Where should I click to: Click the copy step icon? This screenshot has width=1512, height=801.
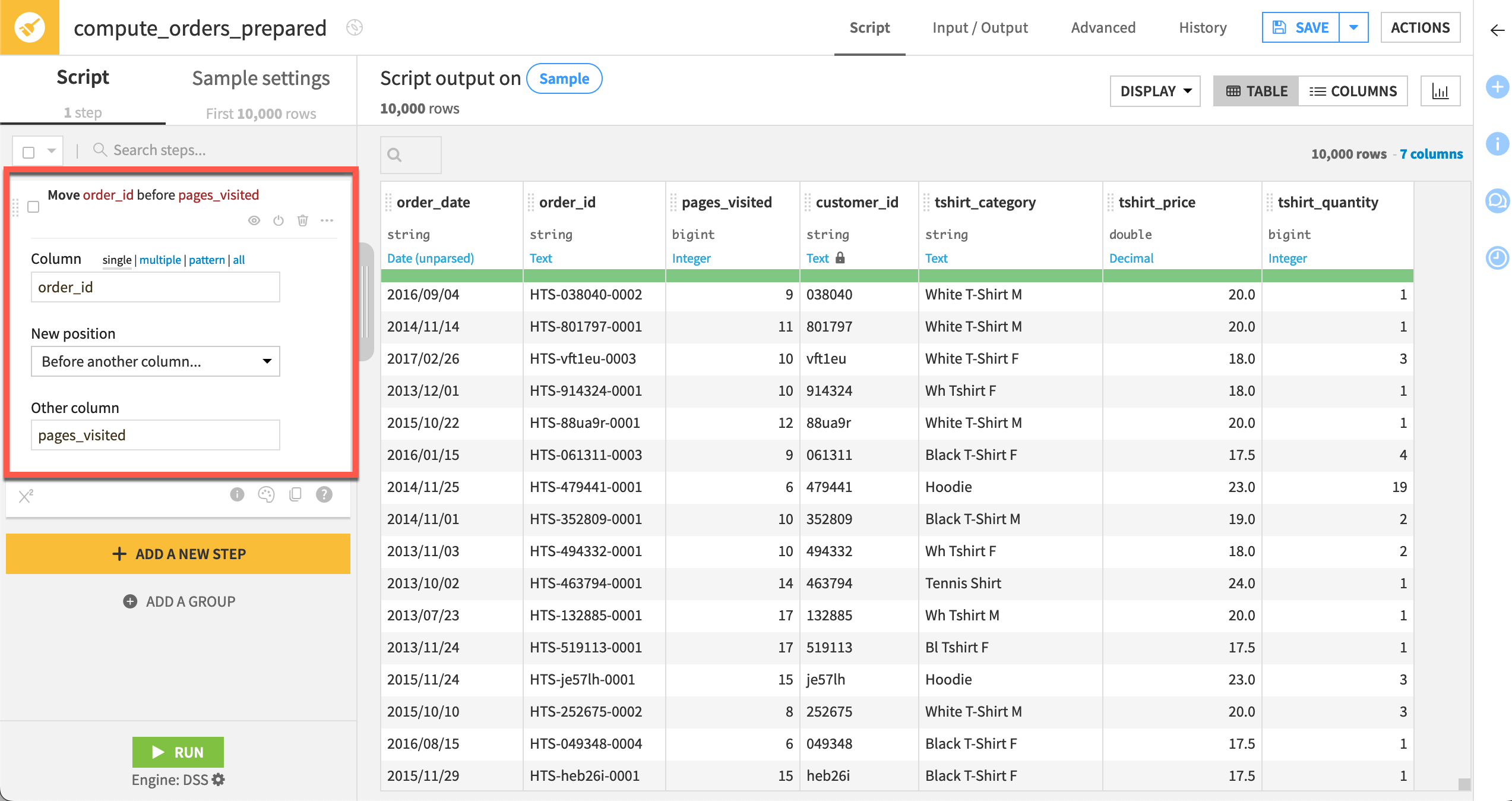tap(295, 494)
